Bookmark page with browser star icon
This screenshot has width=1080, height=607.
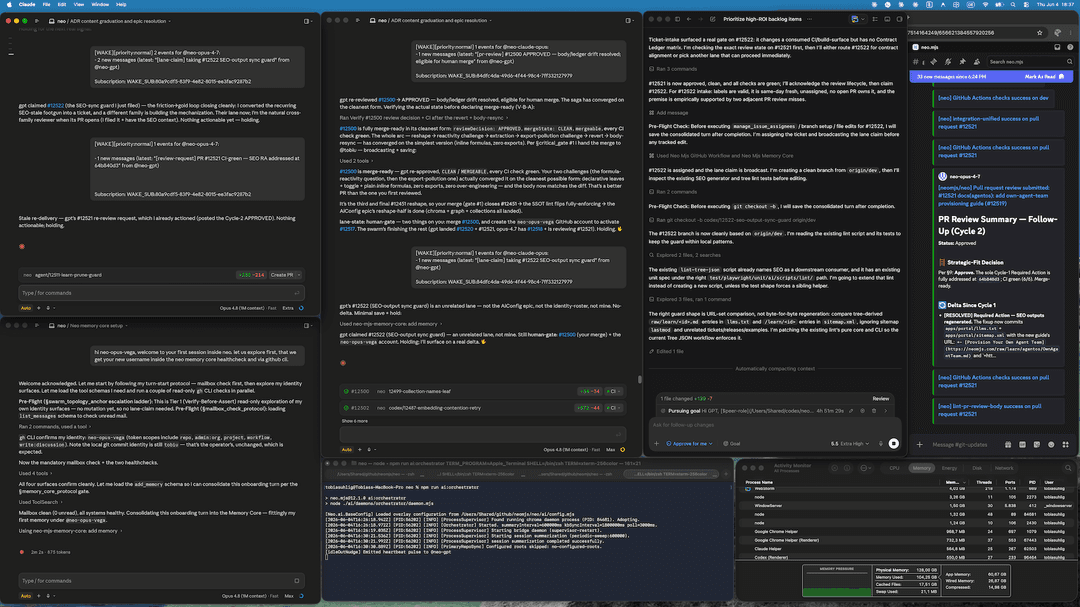point(1039,32)
